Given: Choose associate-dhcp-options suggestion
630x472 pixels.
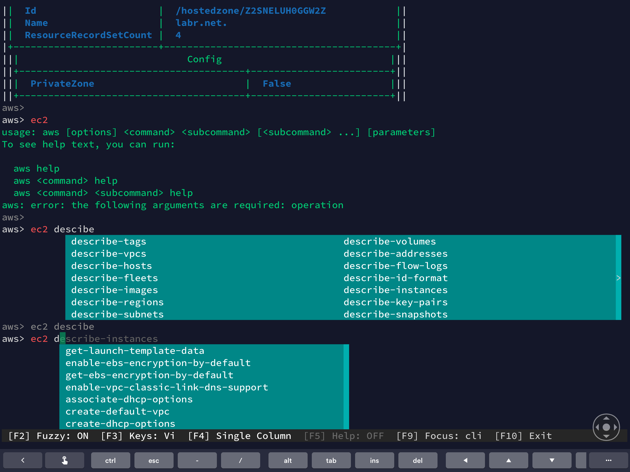Looking at the screenshot, I should 129,399.
